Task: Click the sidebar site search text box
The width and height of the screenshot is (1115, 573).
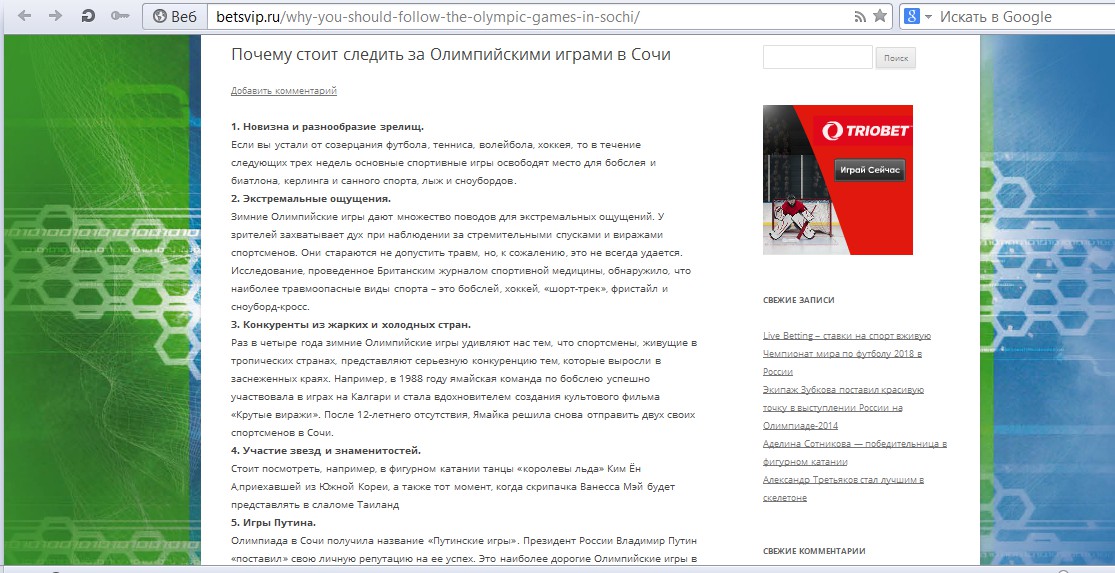Action: tap(817, 57)
